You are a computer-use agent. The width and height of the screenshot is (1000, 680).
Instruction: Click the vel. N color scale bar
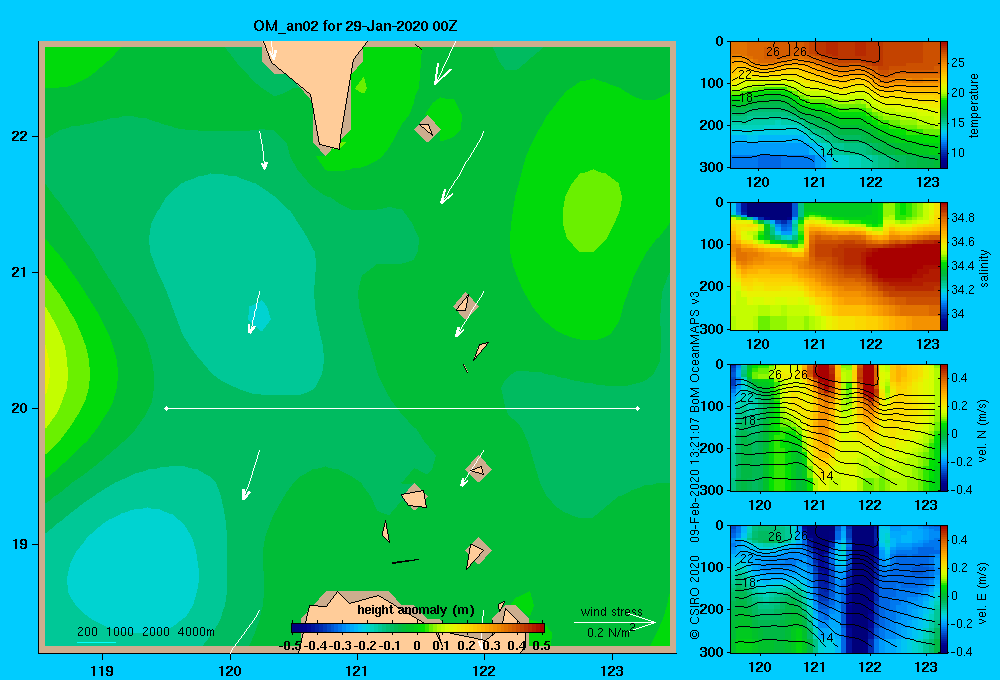point(944,427)
